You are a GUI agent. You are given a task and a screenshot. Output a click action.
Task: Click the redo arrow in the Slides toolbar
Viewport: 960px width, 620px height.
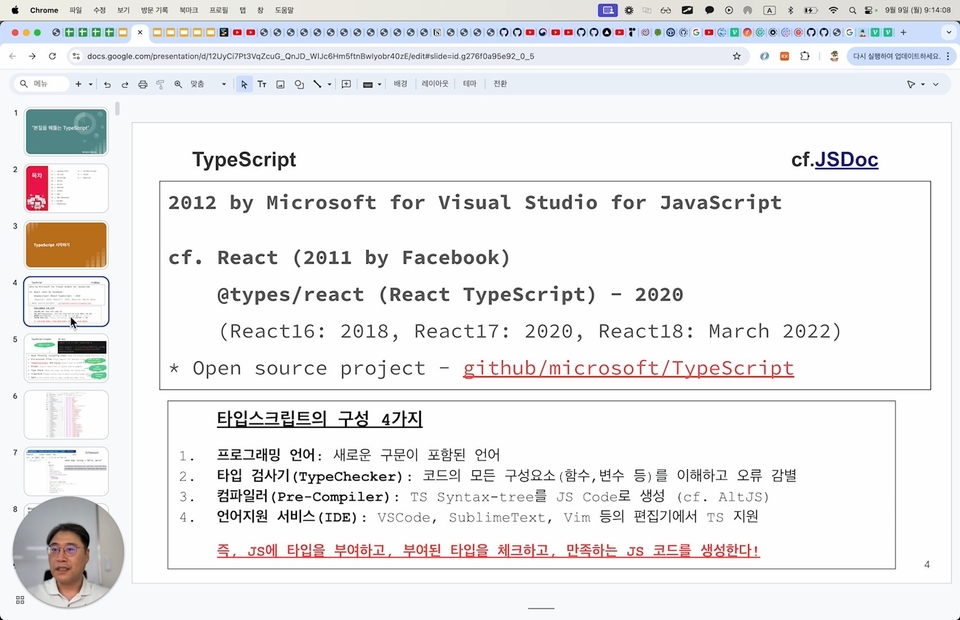[x=125, y=84]
